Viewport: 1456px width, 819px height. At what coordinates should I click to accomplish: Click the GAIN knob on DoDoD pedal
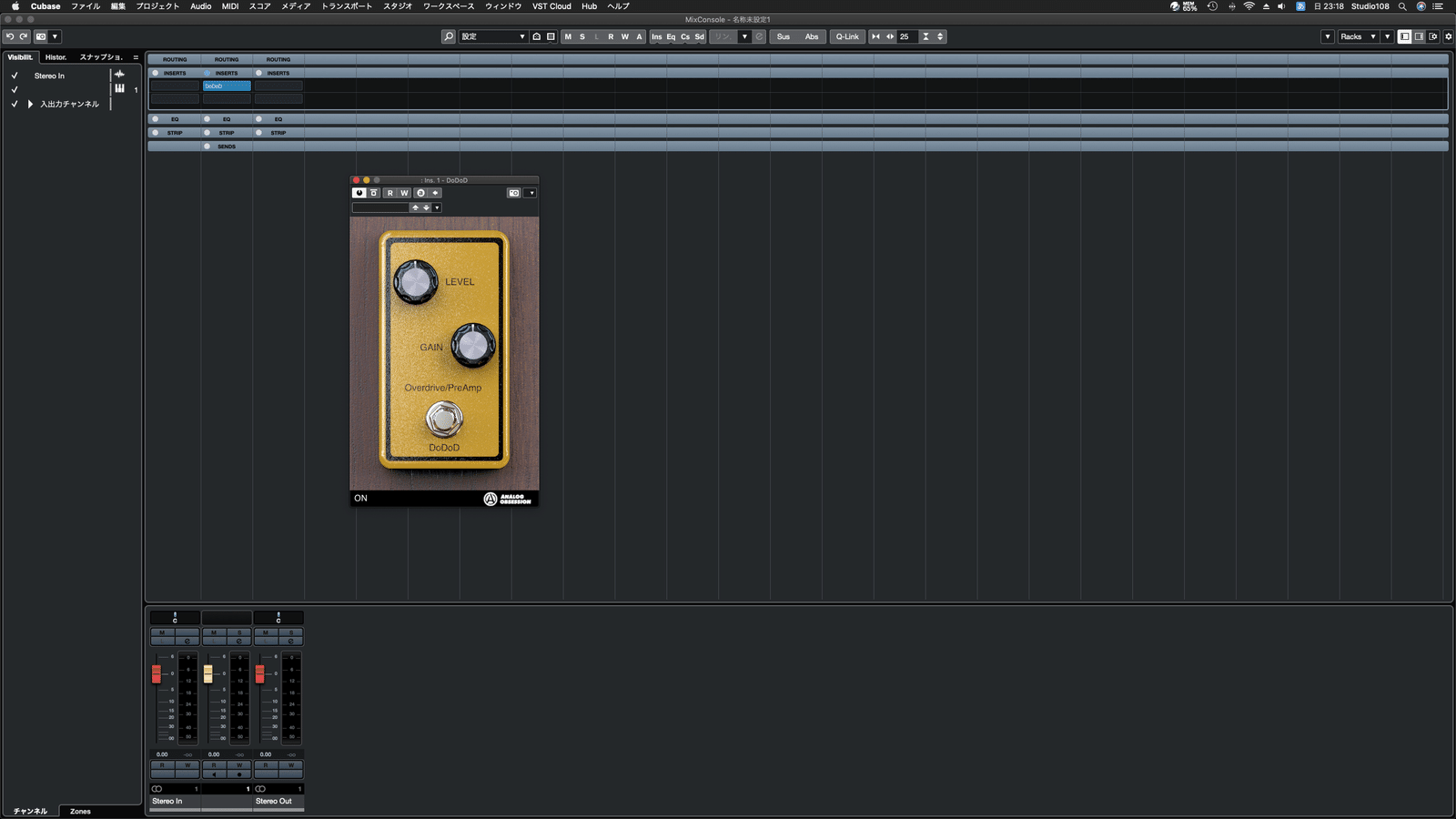coord(473,345)
